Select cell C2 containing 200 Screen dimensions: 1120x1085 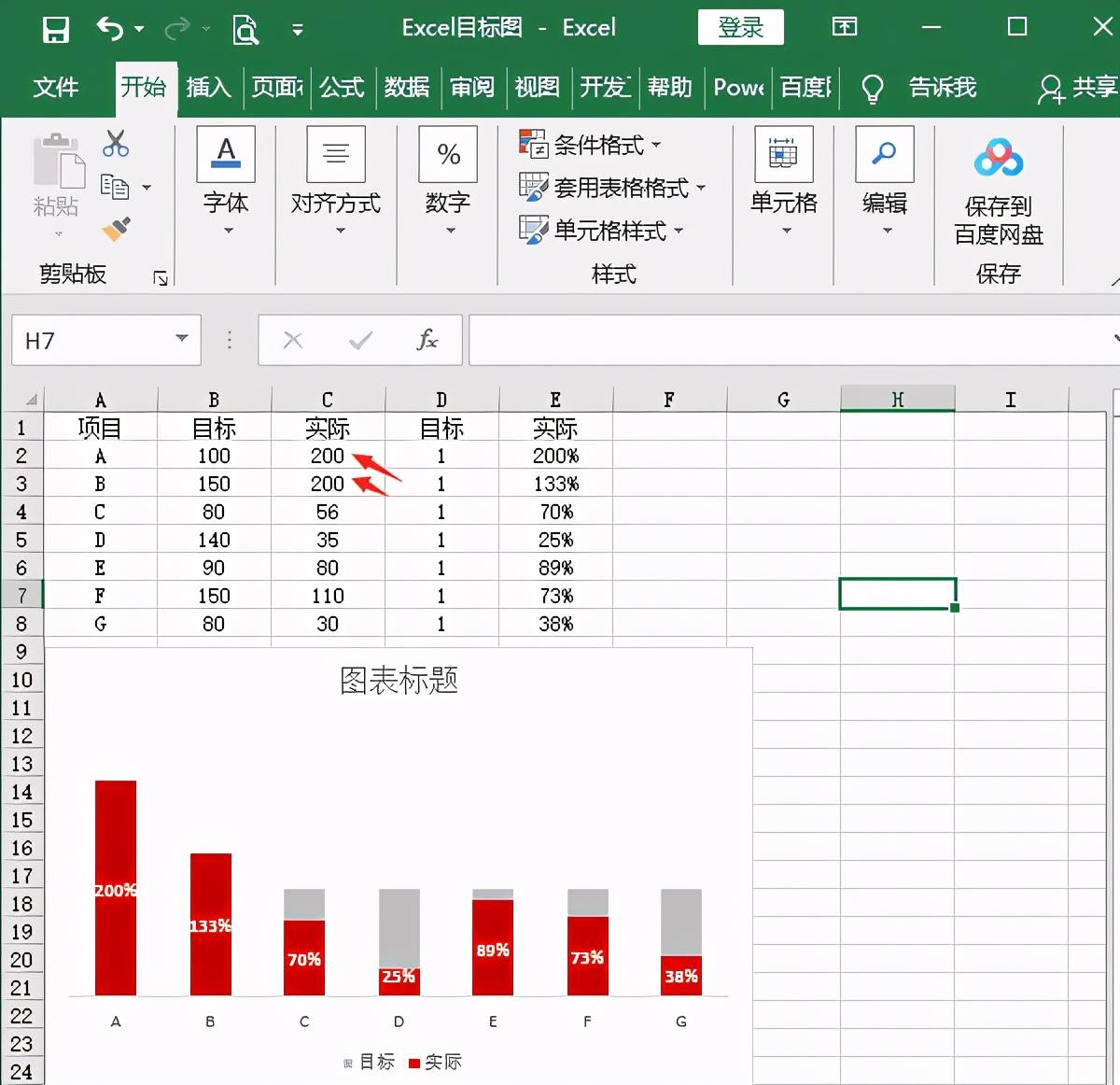point(328,456)
